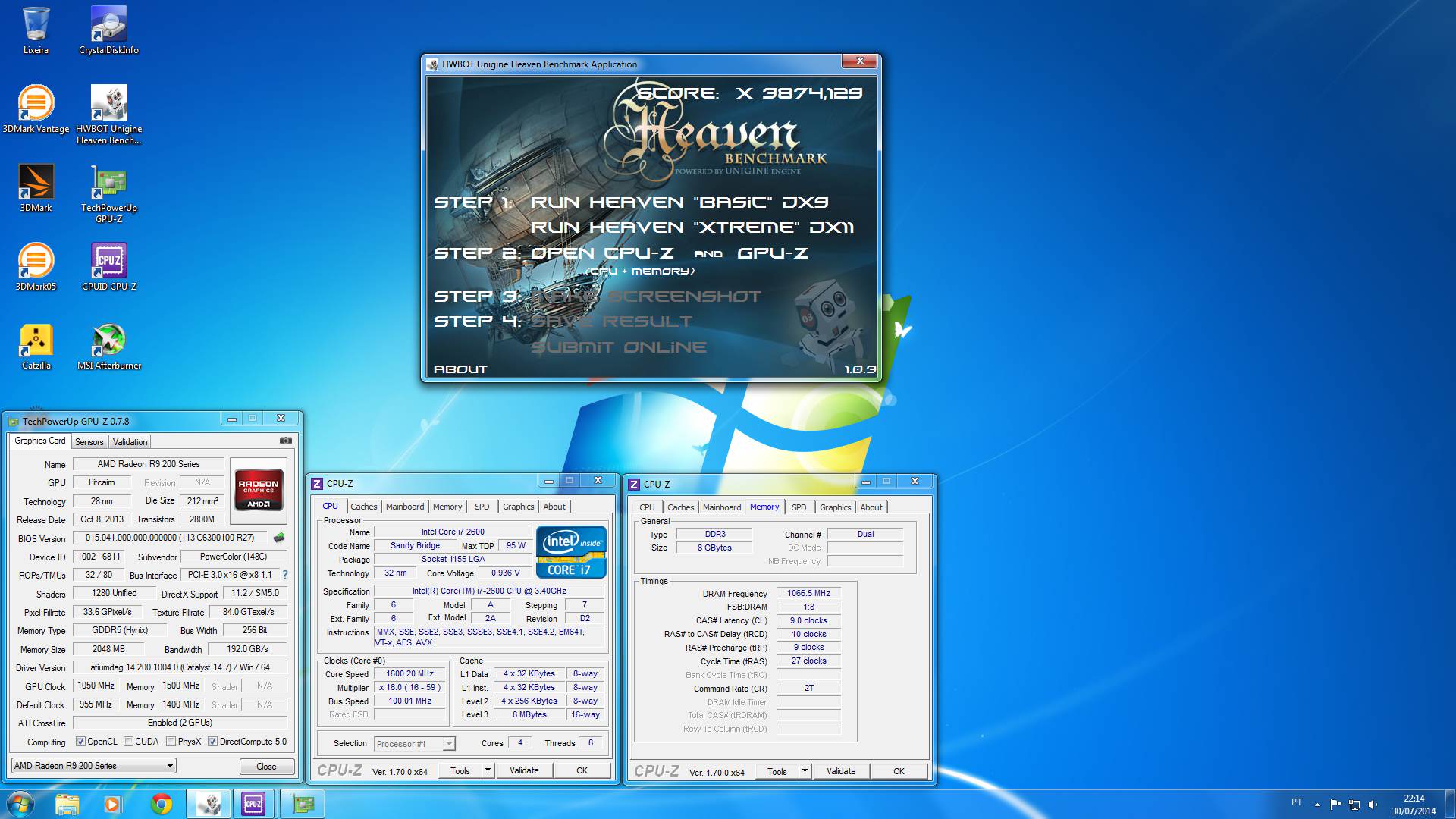Show hidden tray icons arrow
Viewport: 1456px width, 819px height.
1317,805
